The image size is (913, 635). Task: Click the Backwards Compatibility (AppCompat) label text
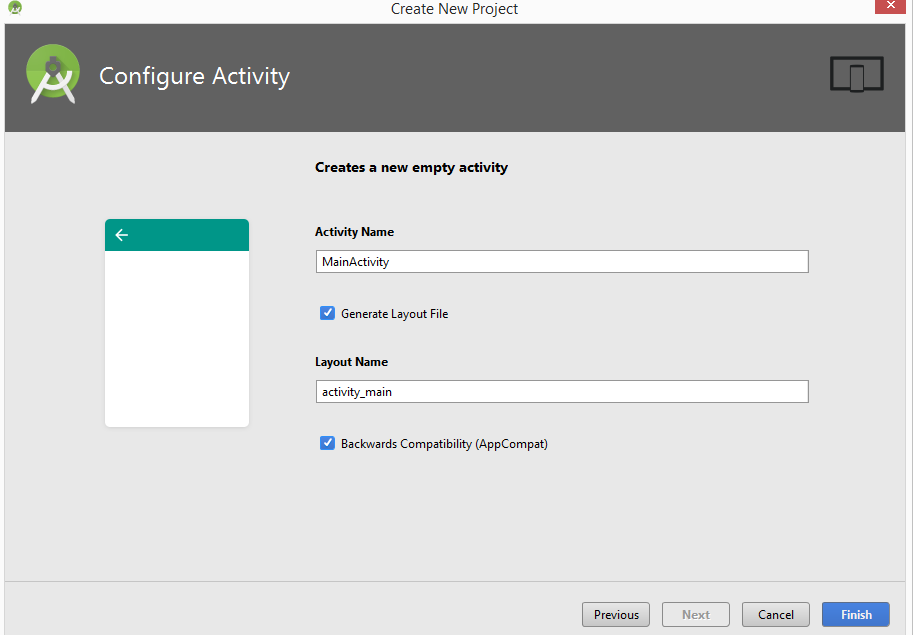point(444,444)
